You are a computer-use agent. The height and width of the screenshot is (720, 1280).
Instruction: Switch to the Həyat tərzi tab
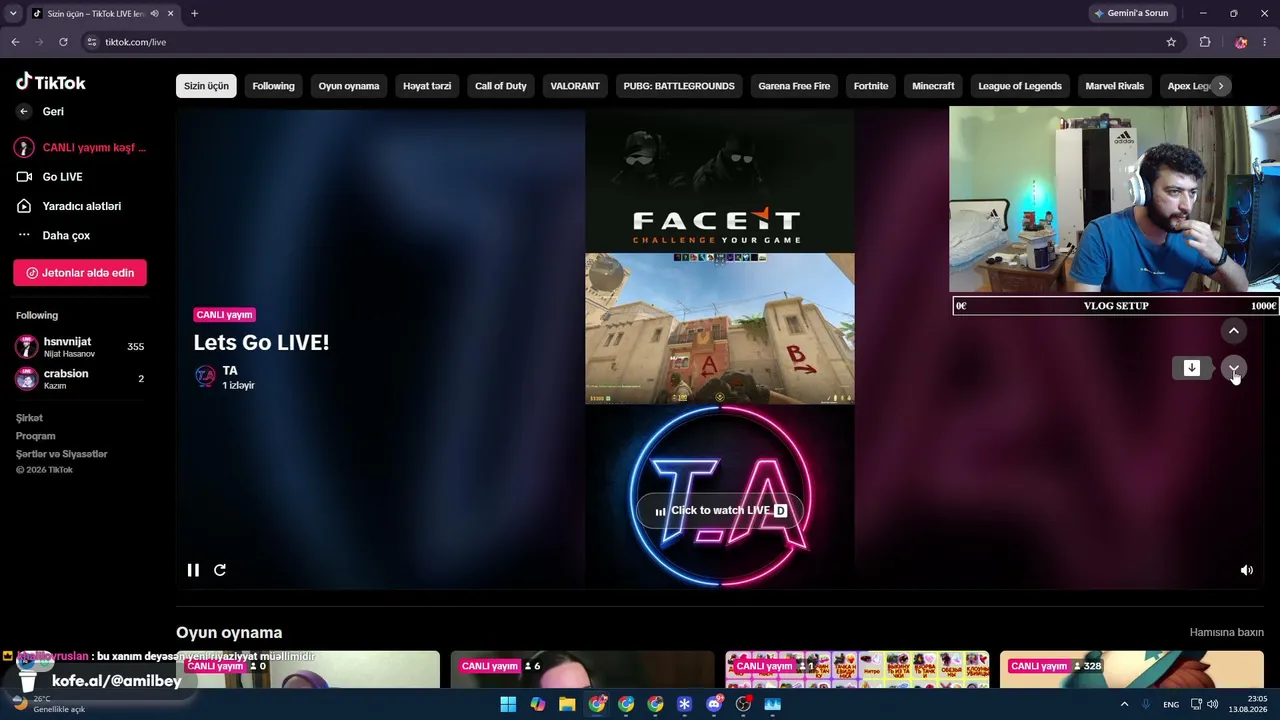pyautogui.click(x=427, y=86)
